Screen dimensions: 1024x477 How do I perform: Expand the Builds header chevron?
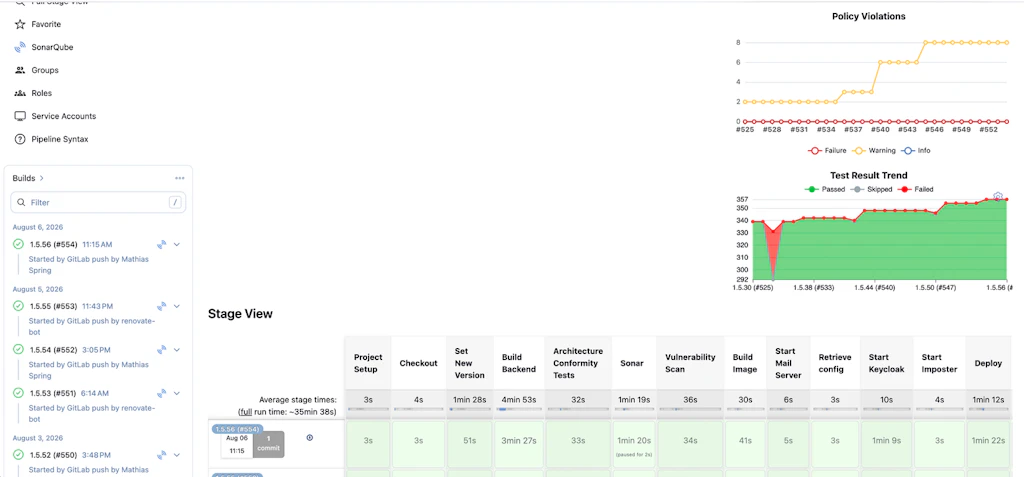(42, 178)
